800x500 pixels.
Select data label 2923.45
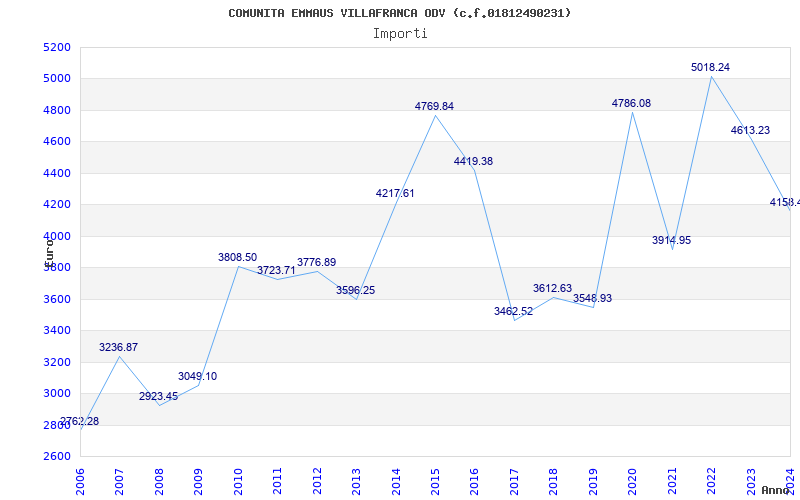159,396
